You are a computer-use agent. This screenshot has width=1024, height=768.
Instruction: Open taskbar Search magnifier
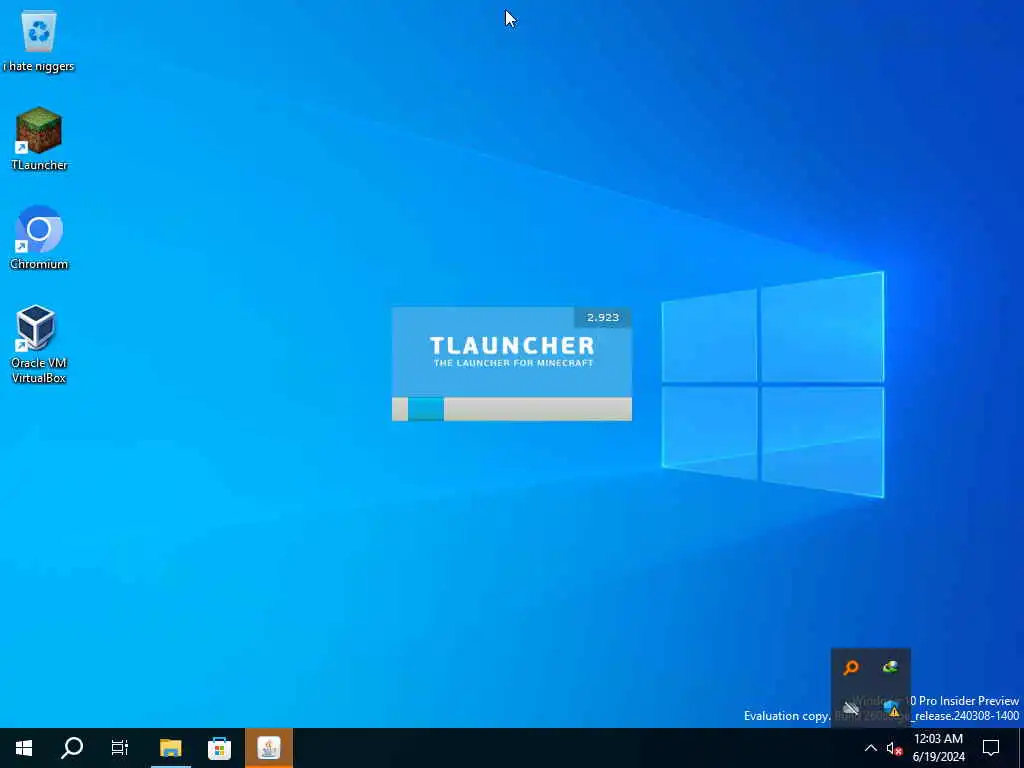[x=72, y=748]
